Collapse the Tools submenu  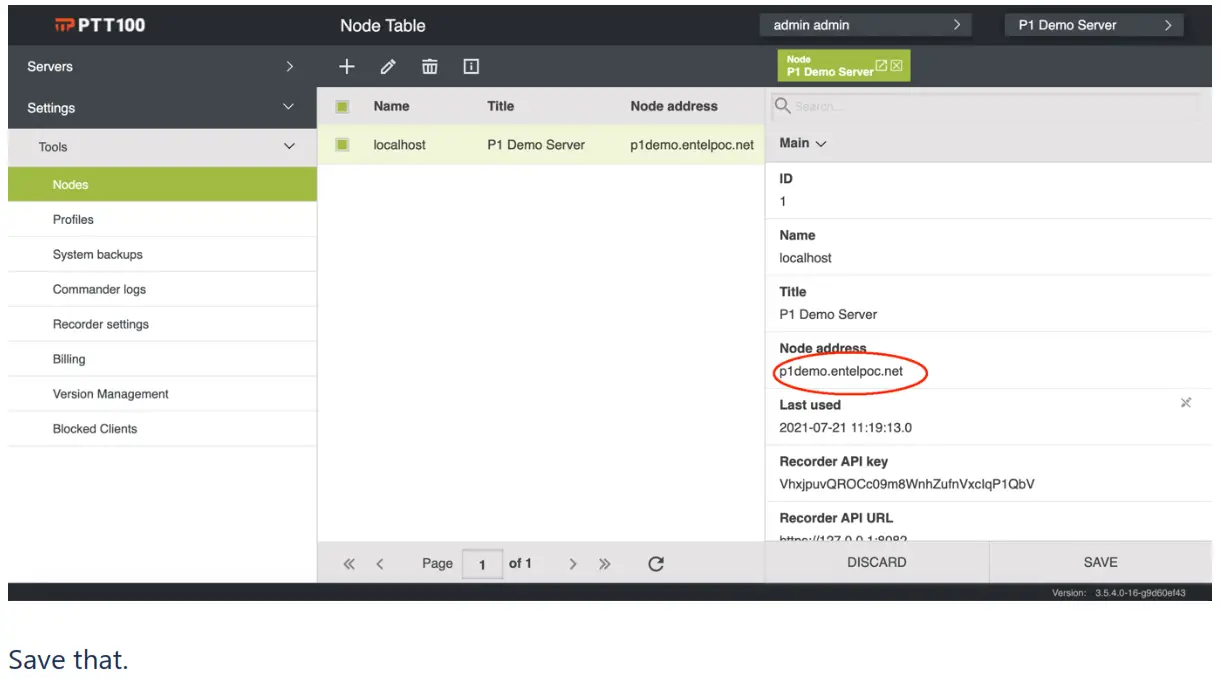click(162, 147)
